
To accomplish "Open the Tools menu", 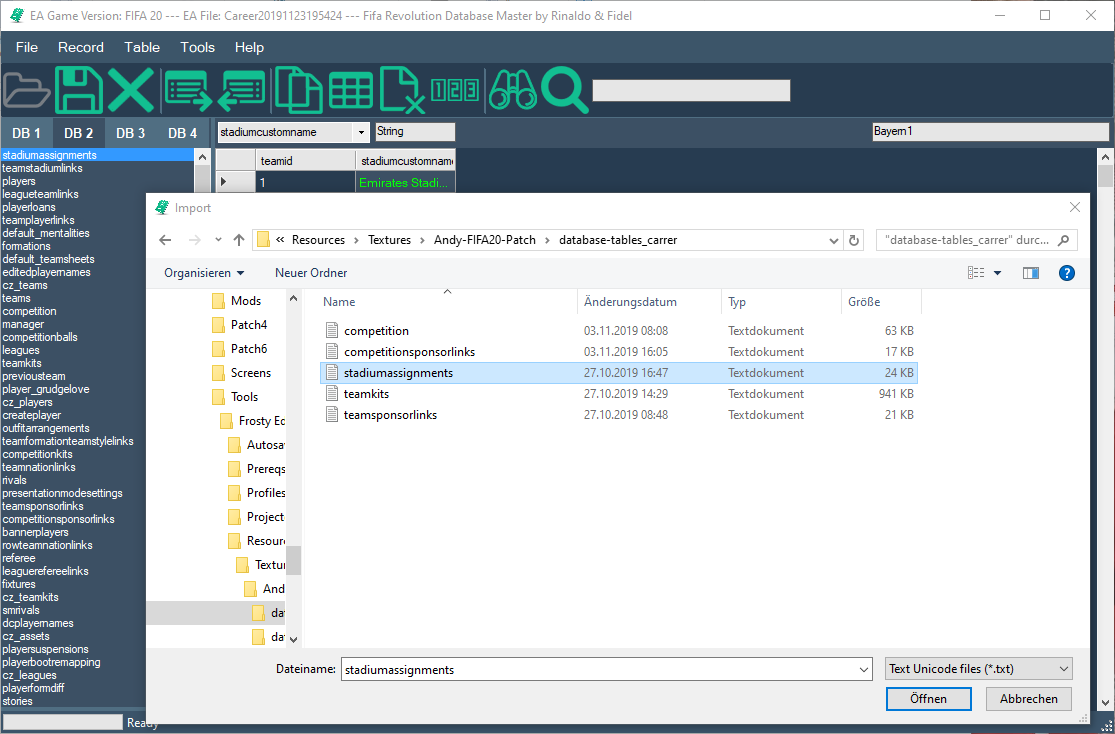I will tap(198, 47).
